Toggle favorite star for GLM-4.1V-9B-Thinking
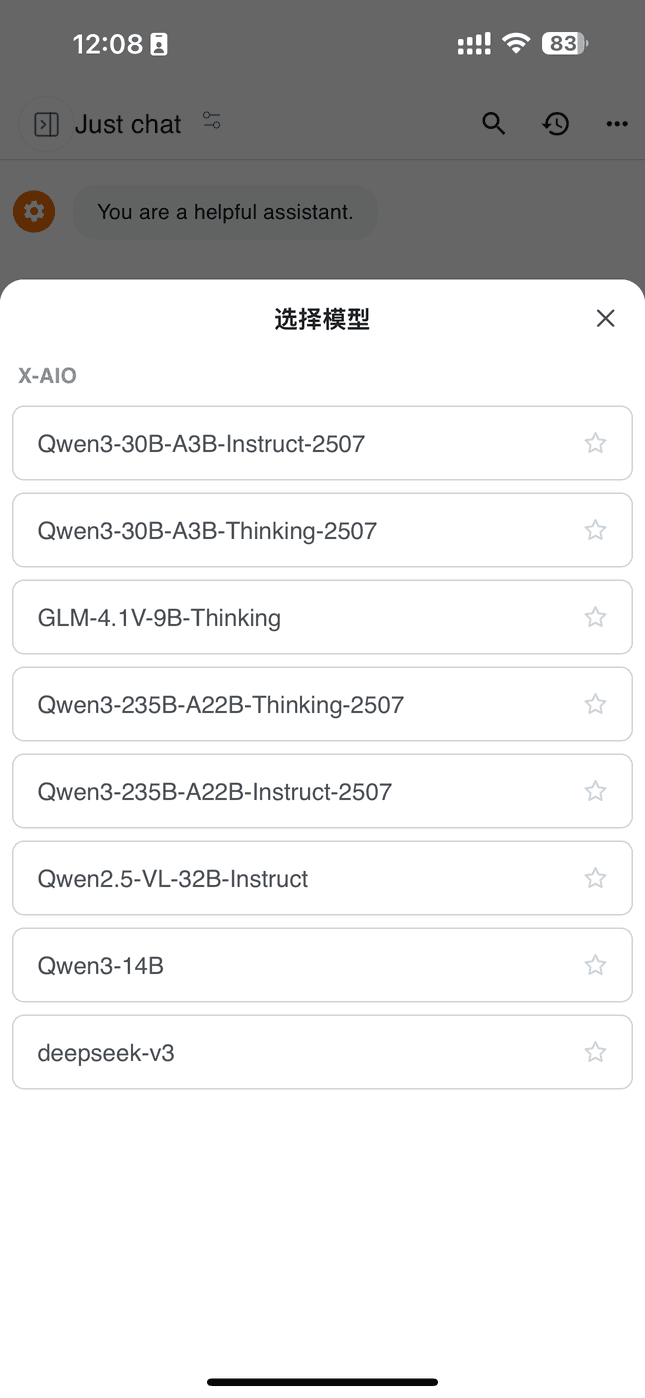This screenshot has height=1398, width=645. 595,617
